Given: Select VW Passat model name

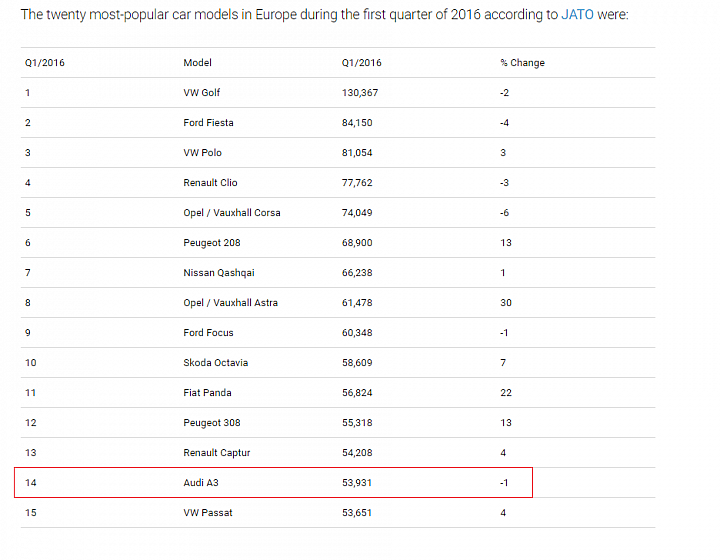Looking at the screenshot, I should click(x=208, y=513).
